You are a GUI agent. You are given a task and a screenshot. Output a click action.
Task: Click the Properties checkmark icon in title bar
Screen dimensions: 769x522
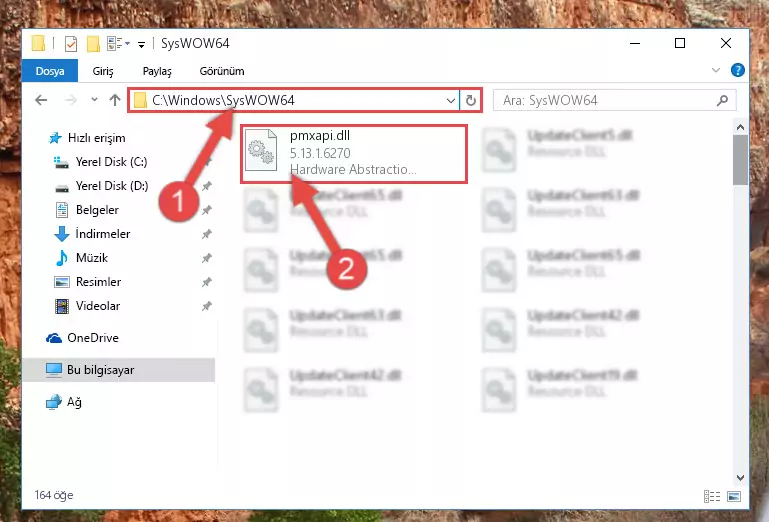click(71, 44)
